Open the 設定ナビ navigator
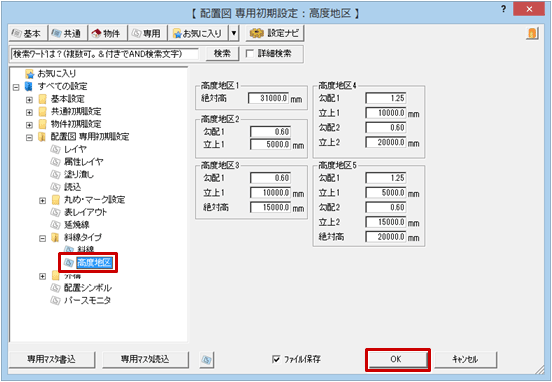This screenshot has width=552, height=382. point(275,33)
